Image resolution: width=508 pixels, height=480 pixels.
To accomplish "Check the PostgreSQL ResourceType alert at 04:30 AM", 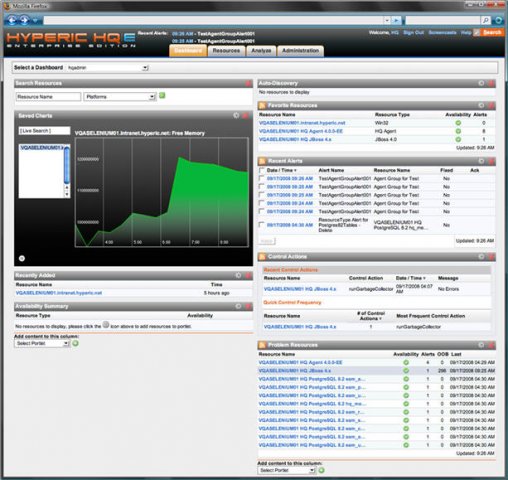I will (x=262, y=225).
